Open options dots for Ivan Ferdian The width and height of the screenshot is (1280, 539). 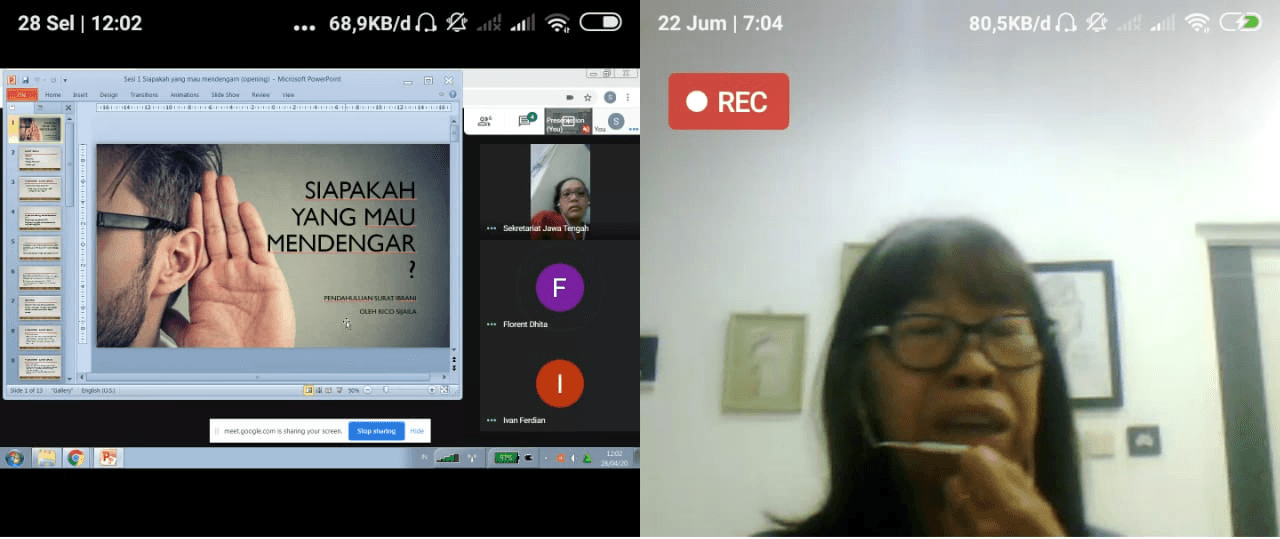[491, 420]
